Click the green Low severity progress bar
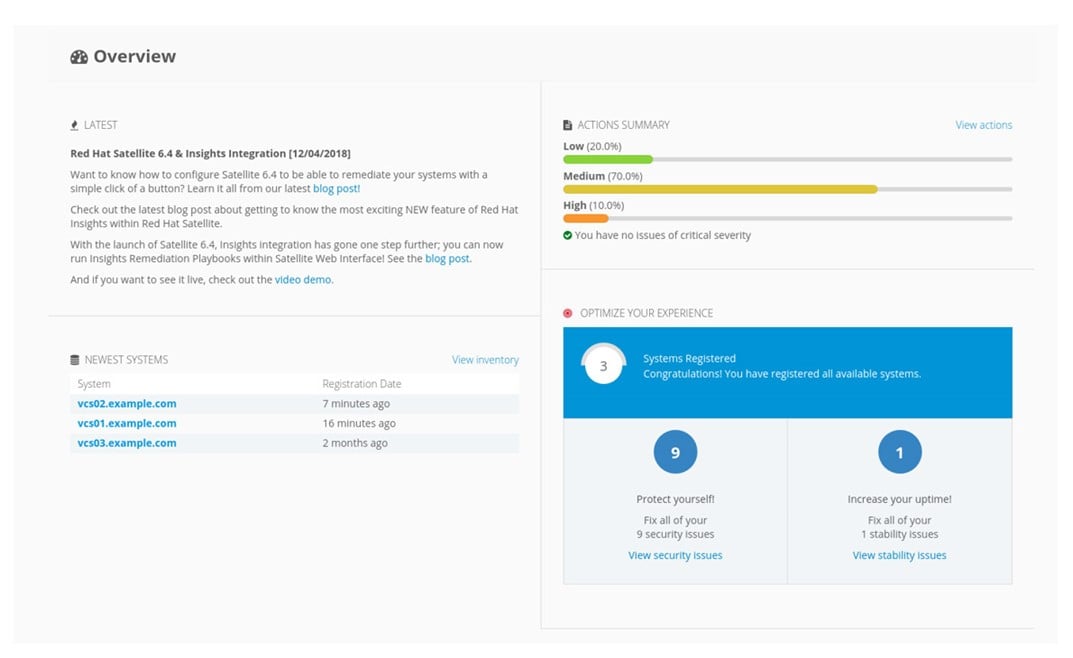The height and width of the screenshot is (658, 1073). [608, 159]
